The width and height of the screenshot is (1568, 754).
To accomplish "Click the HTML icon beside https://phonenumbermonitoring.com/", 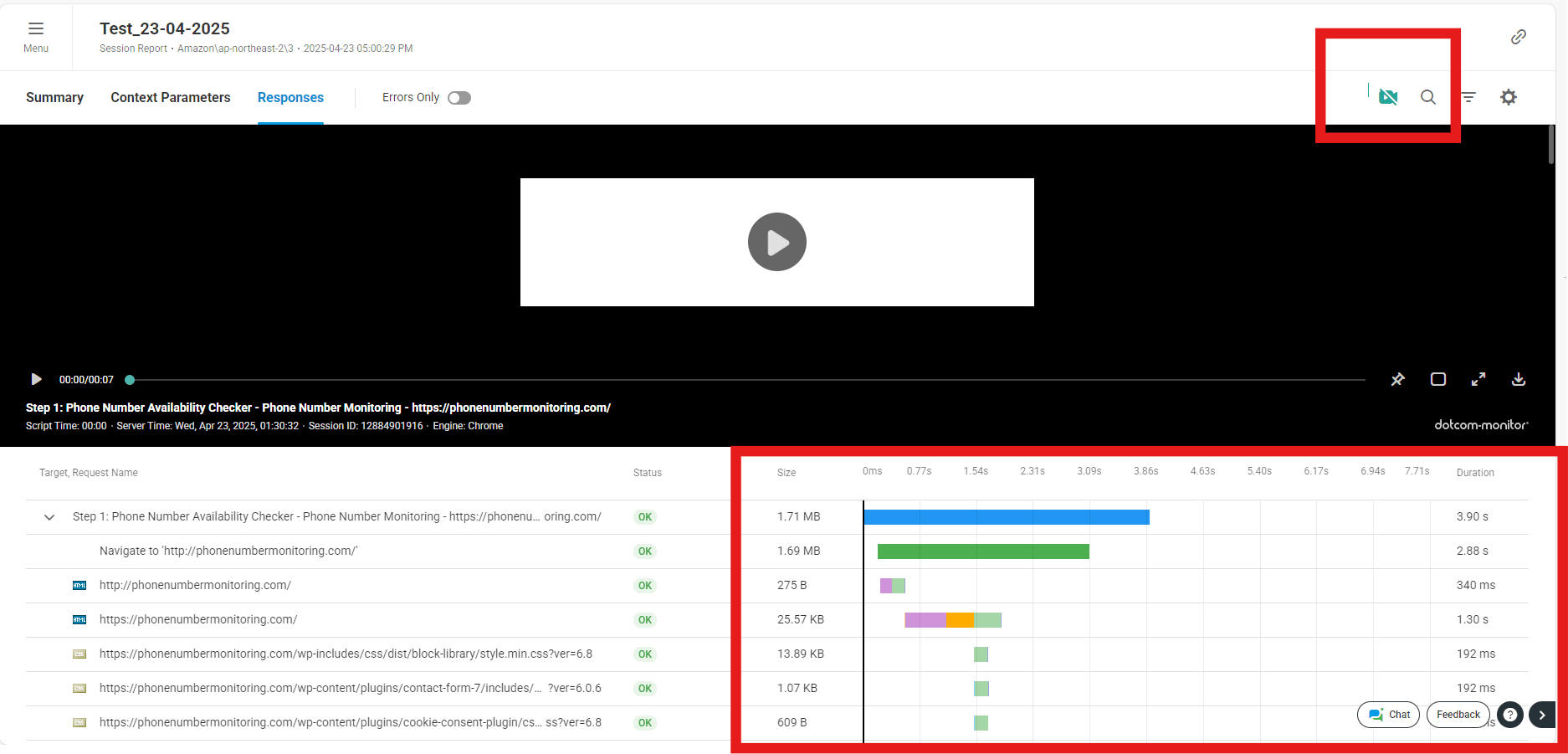I will (x=79, y=620).
